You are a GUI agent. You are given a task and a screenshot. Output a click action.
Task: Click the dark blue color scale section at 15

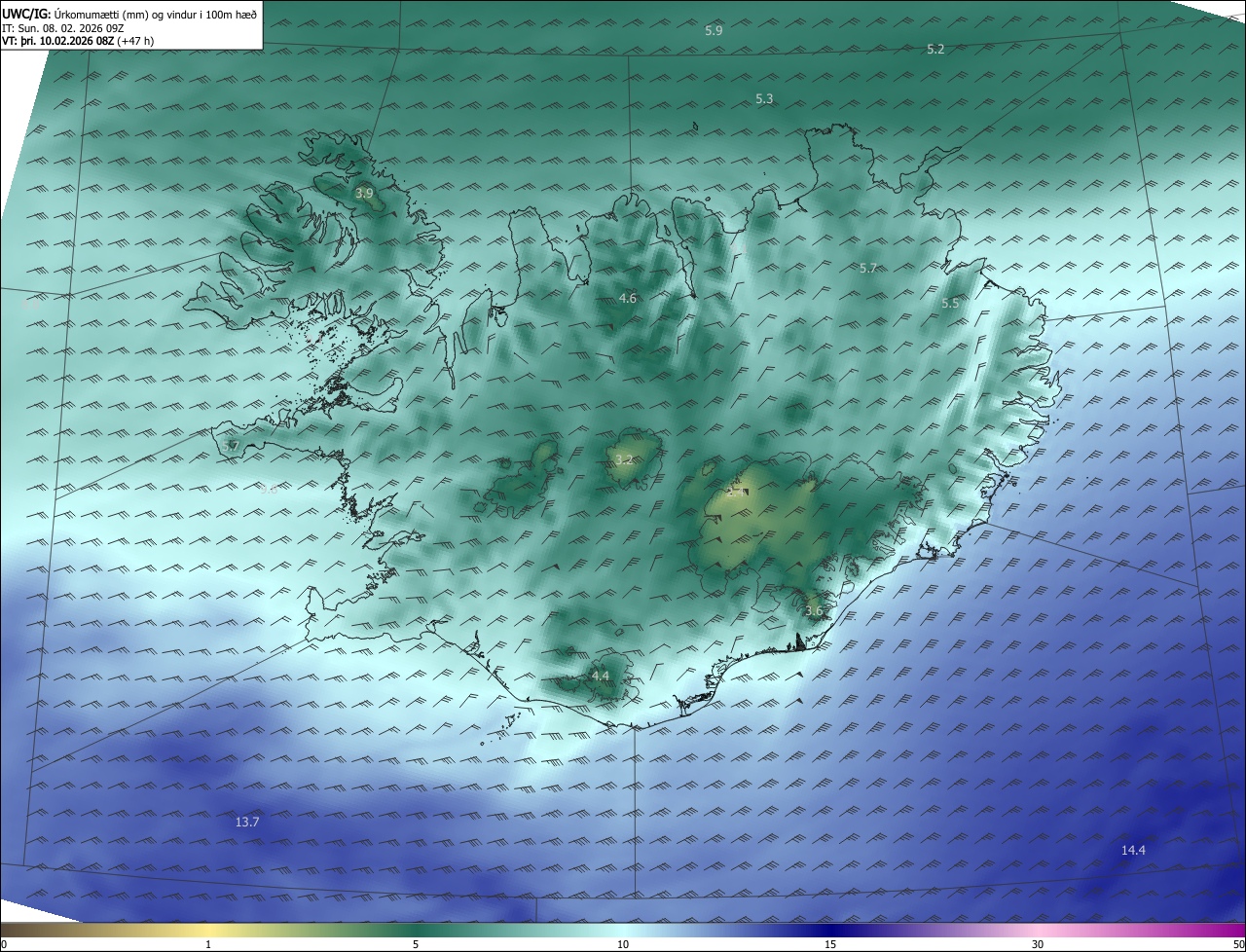tap(830, 930)
